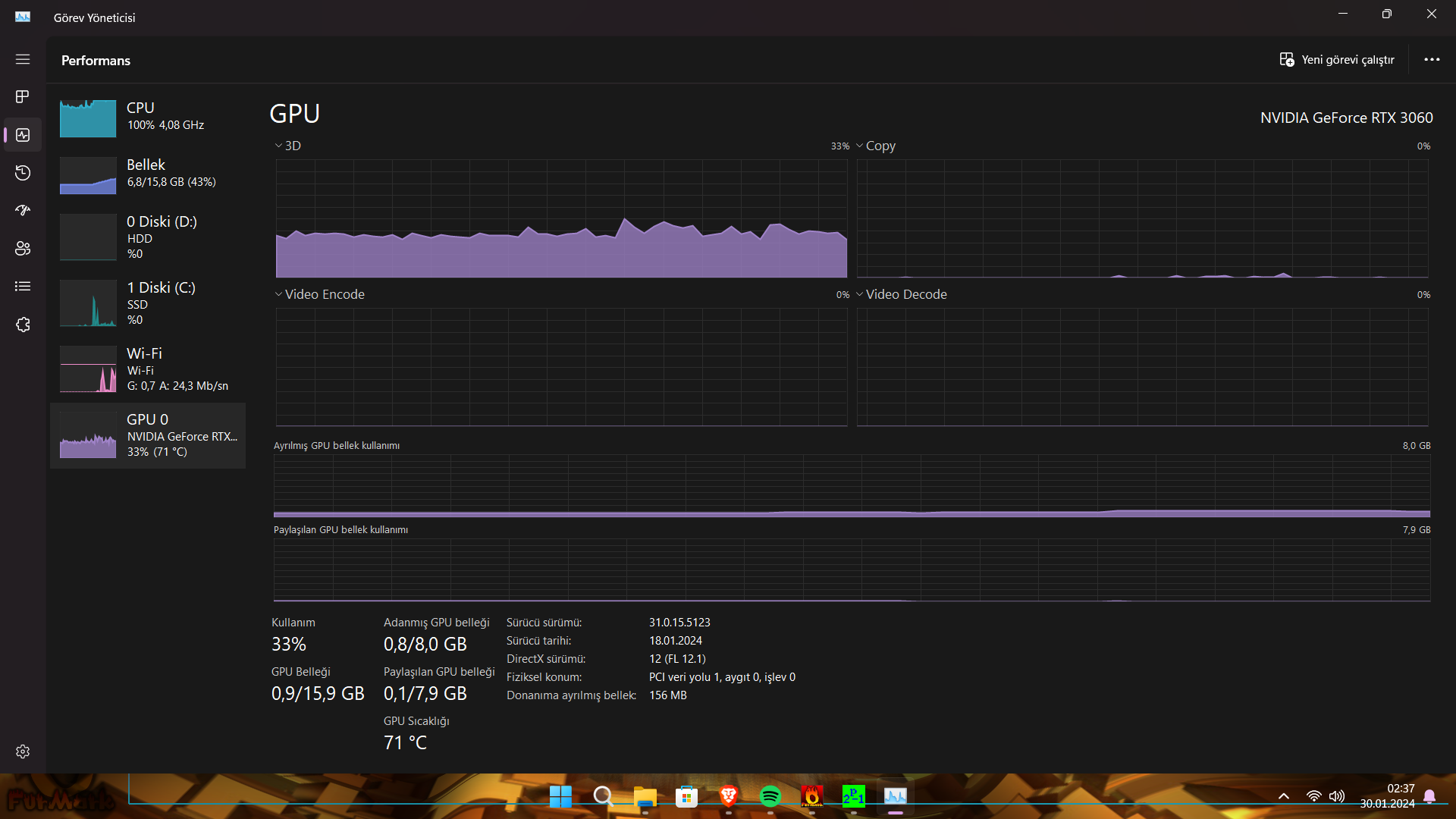Open taskbar Search magnifier
This screenshot has width=1456, height=819.
tap(603, 796)
